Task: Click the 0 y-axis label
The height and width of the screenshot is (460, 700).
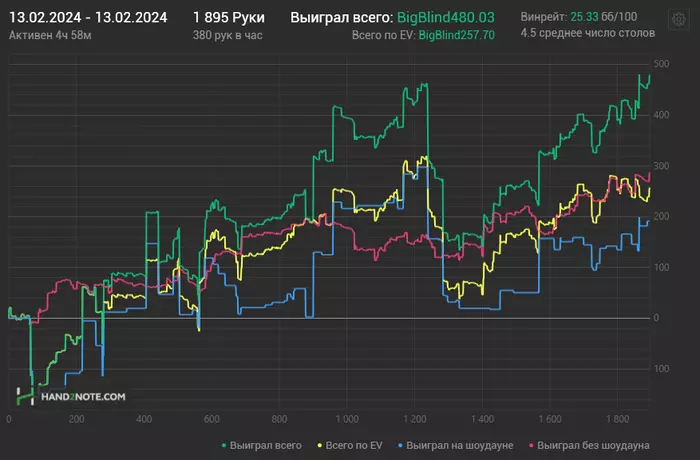Action: (656, 318)
